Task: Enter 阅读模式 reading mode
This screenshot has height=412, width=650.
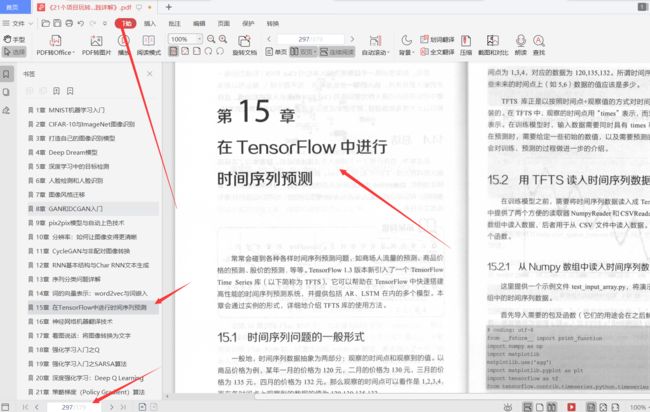Action: click(148, 46)
